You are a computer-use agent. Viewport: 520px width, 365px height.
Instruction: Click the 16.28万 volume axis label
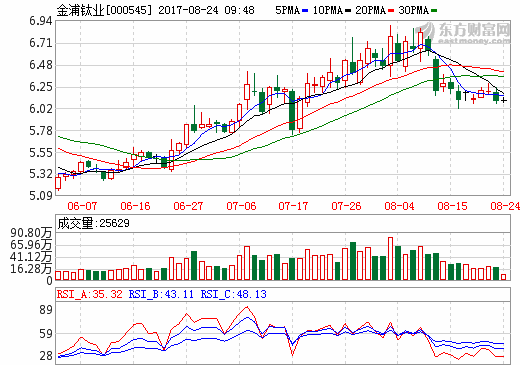[31, 269]
